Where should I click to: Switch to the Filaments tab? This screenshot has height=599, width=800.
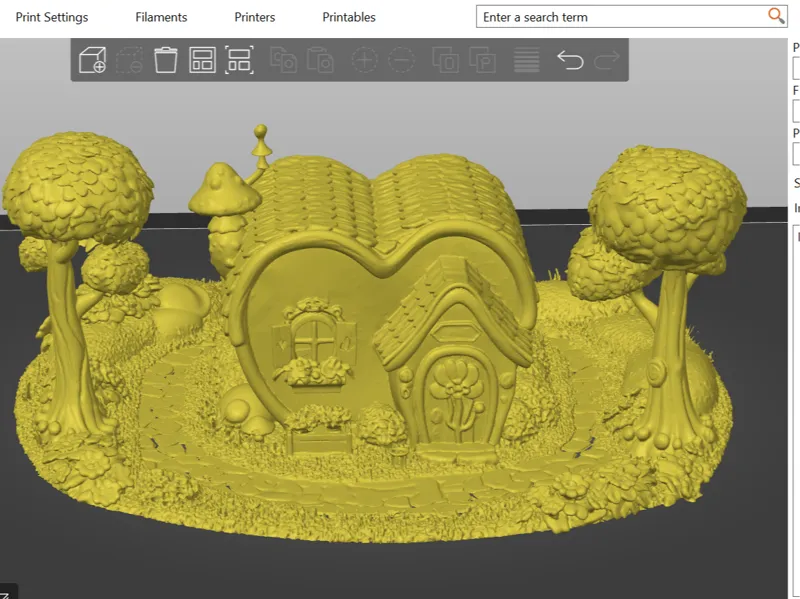(161, 17)
